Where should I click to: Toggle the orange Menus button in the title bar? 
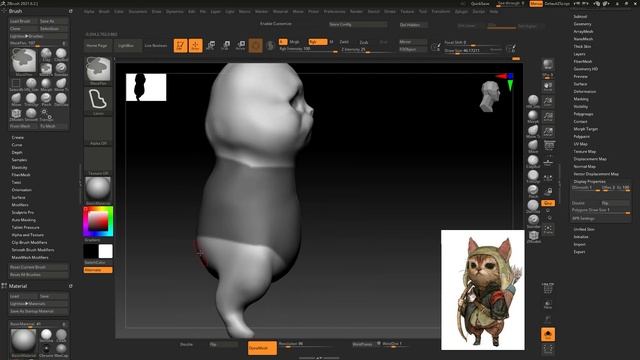click(536, 4)
